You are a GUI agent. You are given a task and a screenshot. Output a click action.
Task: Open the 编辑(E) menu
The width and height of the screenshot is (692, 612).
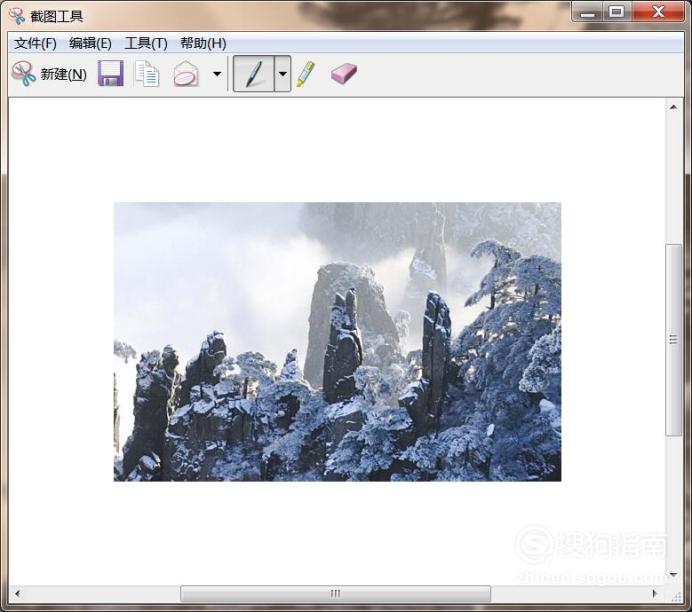click(90, 43)
